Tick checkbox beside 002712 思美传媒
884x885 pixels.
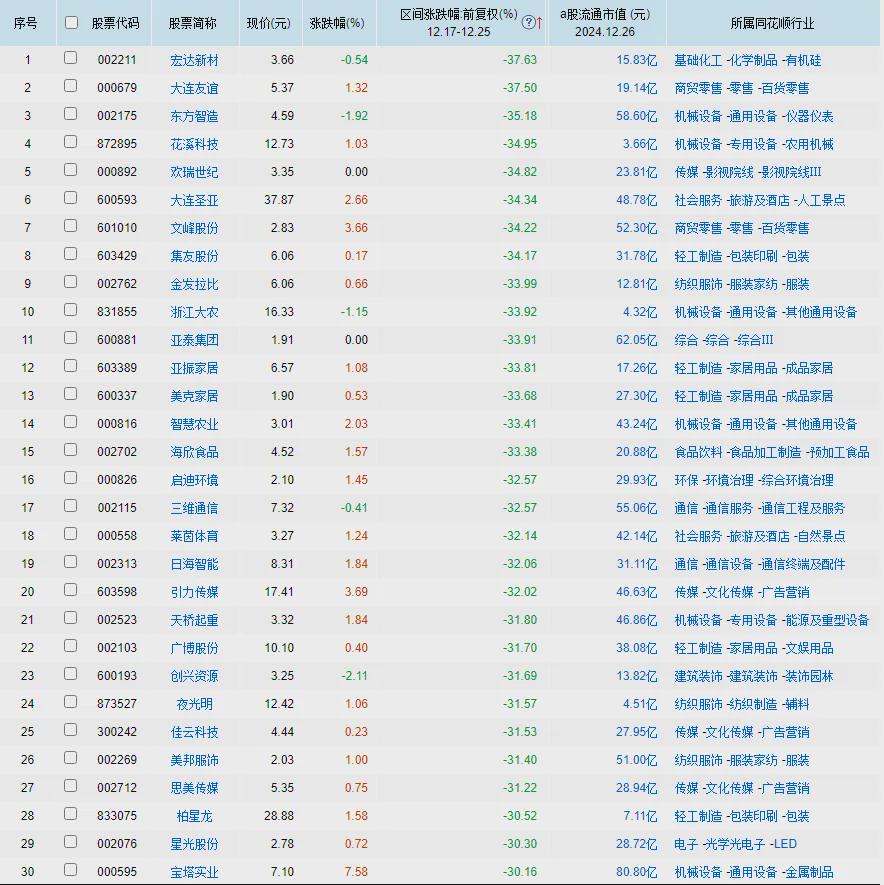point(71,786)
